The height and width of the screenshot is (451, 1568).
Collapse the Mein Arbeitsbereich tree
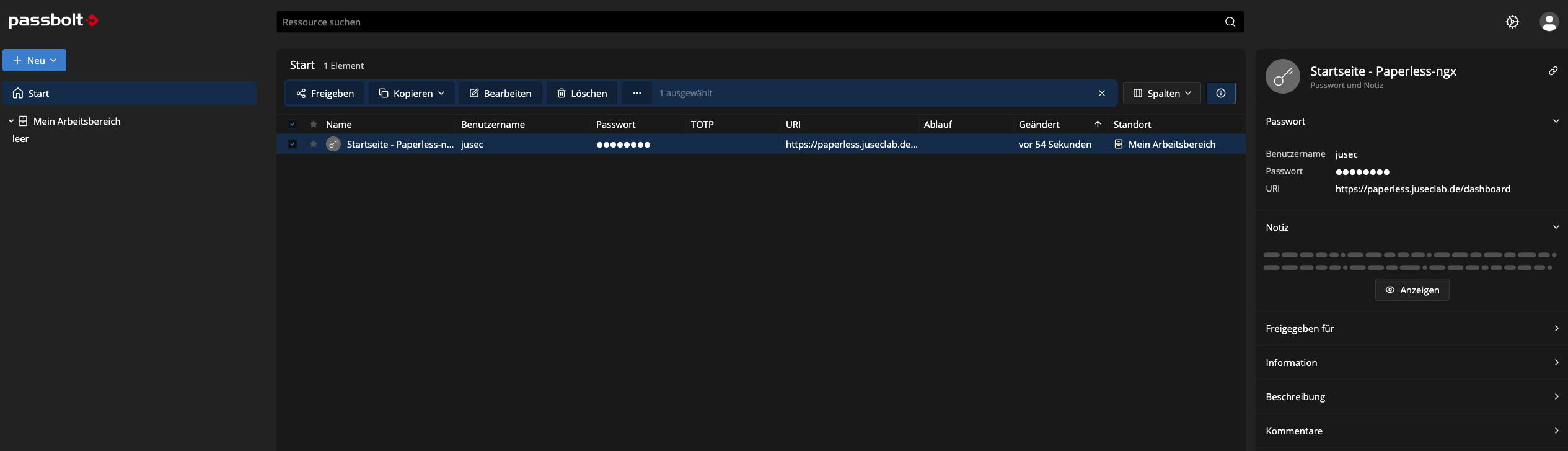[x=11, y=121]
